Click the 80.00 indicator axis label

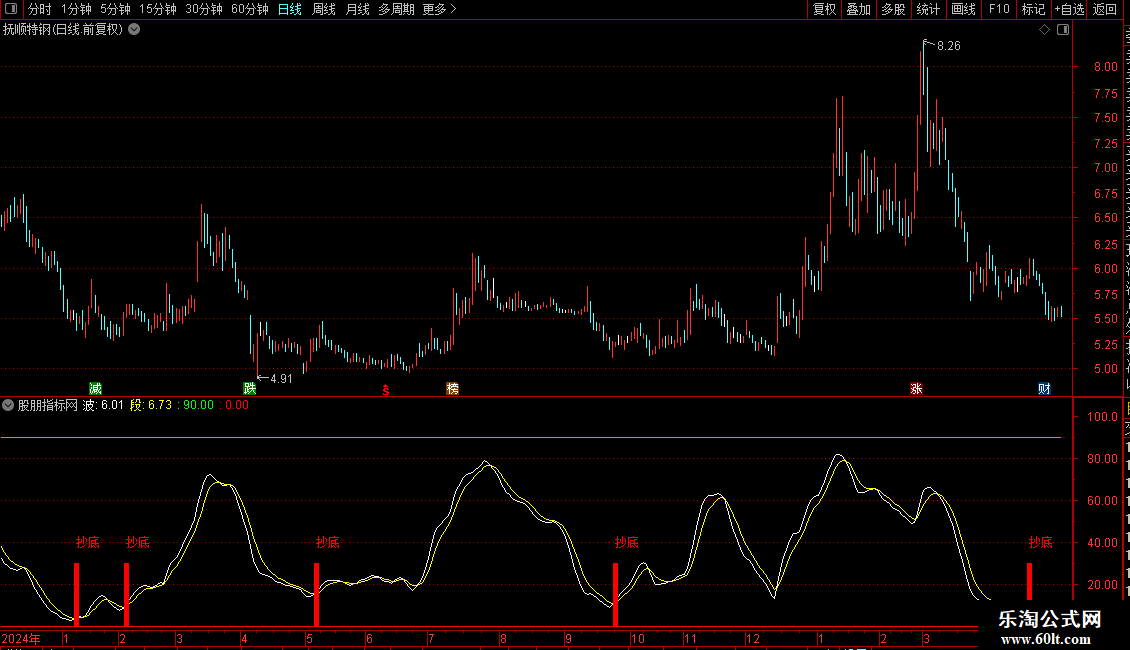[x=1103, y=458]
